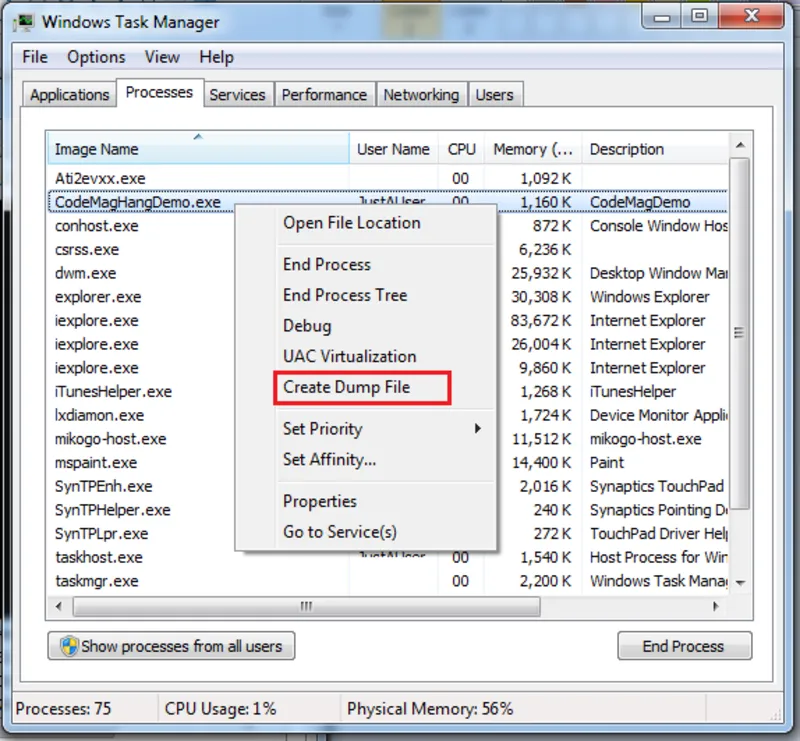Image resolution: width=800 pixels, height=741 pixels.
Task: Select the dwm.exe process
Action: click(85, 273)
